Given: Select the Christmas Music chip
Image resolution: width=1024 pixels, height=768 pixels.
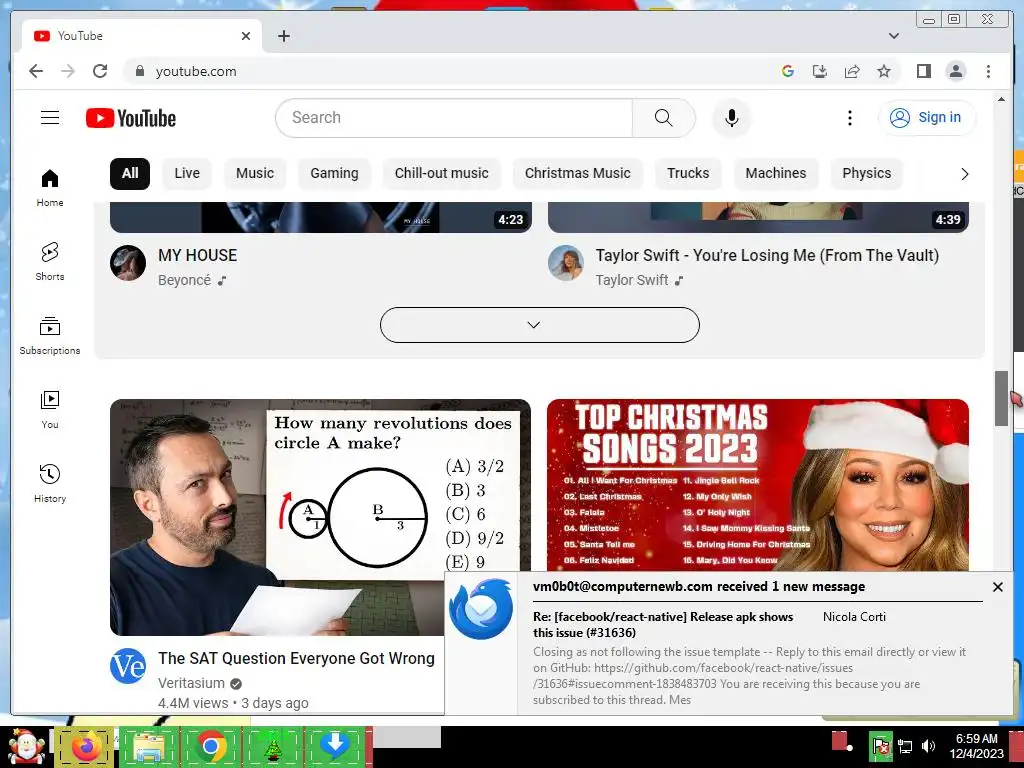Looking at the screenshot, I should pos(578,174).
